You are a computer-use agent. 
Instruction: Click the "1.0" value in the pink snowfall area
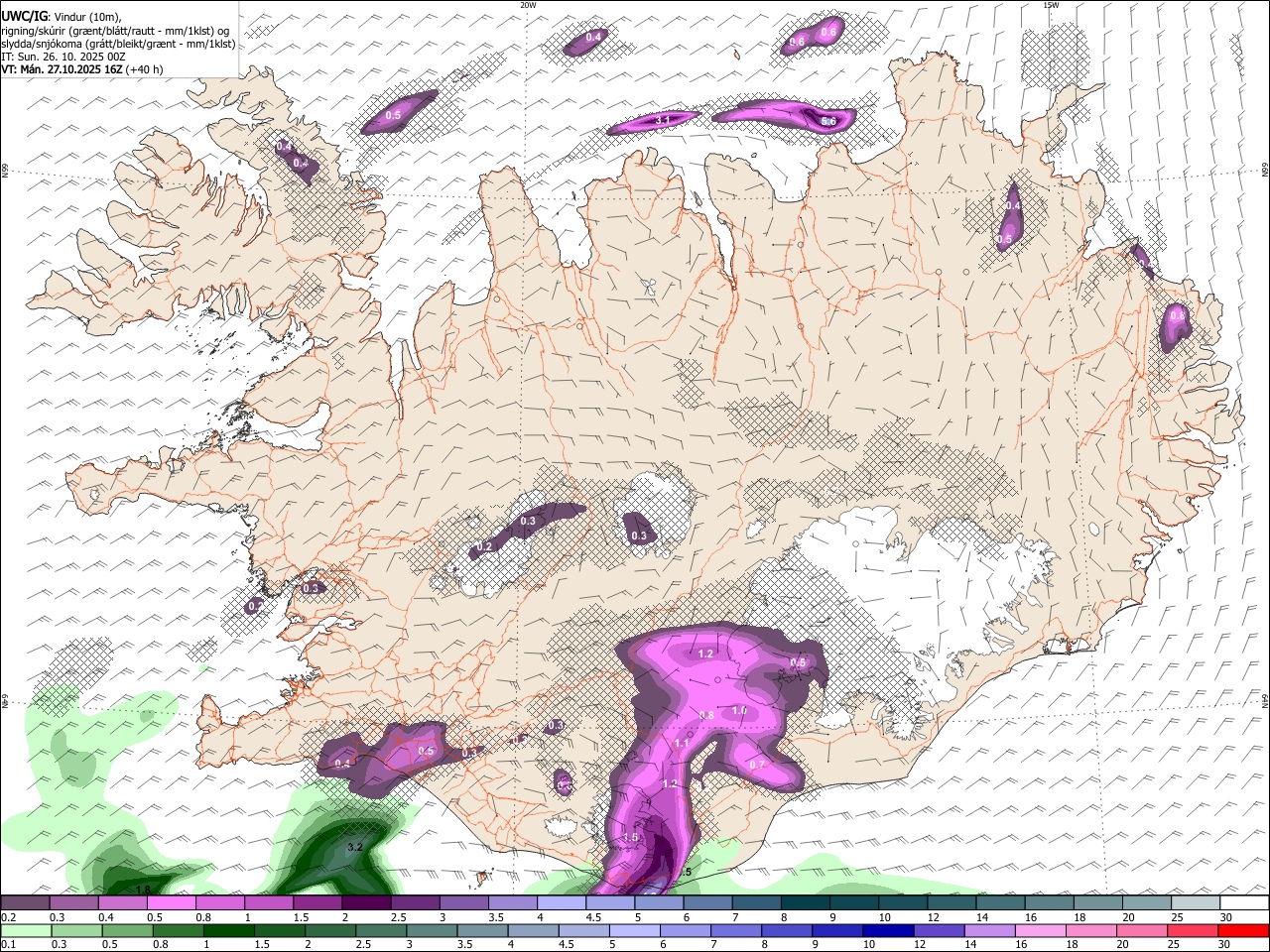point(739,711)
